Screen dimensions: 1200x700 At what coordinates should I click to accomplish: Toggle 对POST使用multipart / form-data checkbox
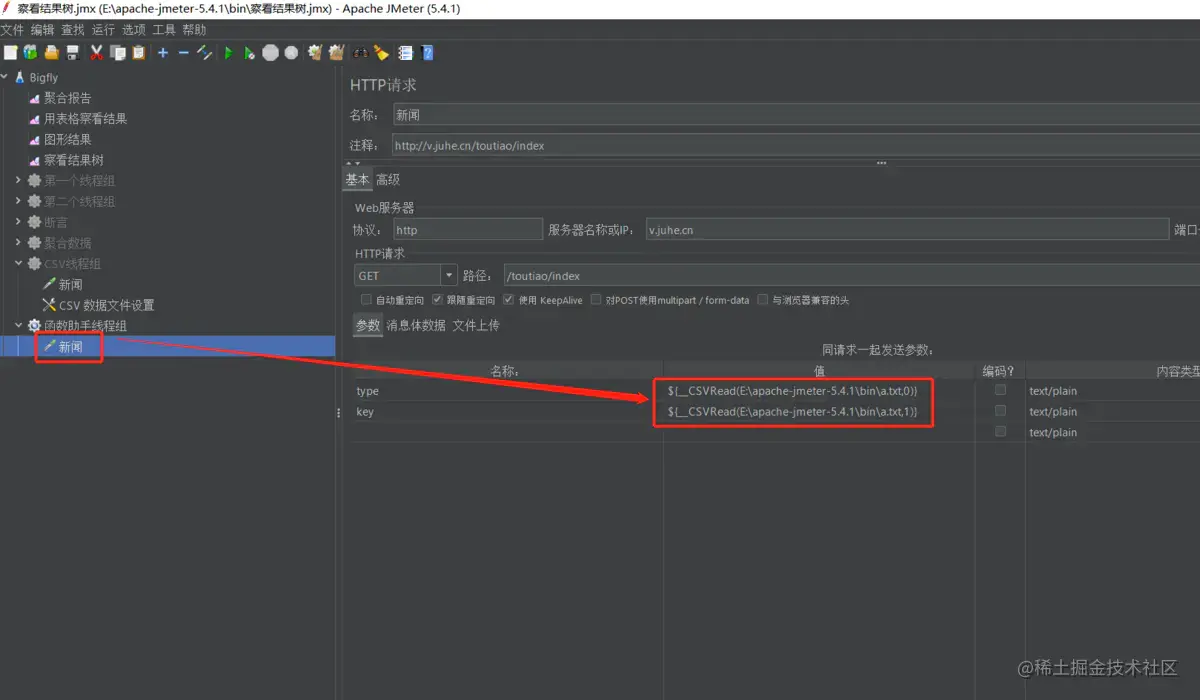(x=596, y=300)
